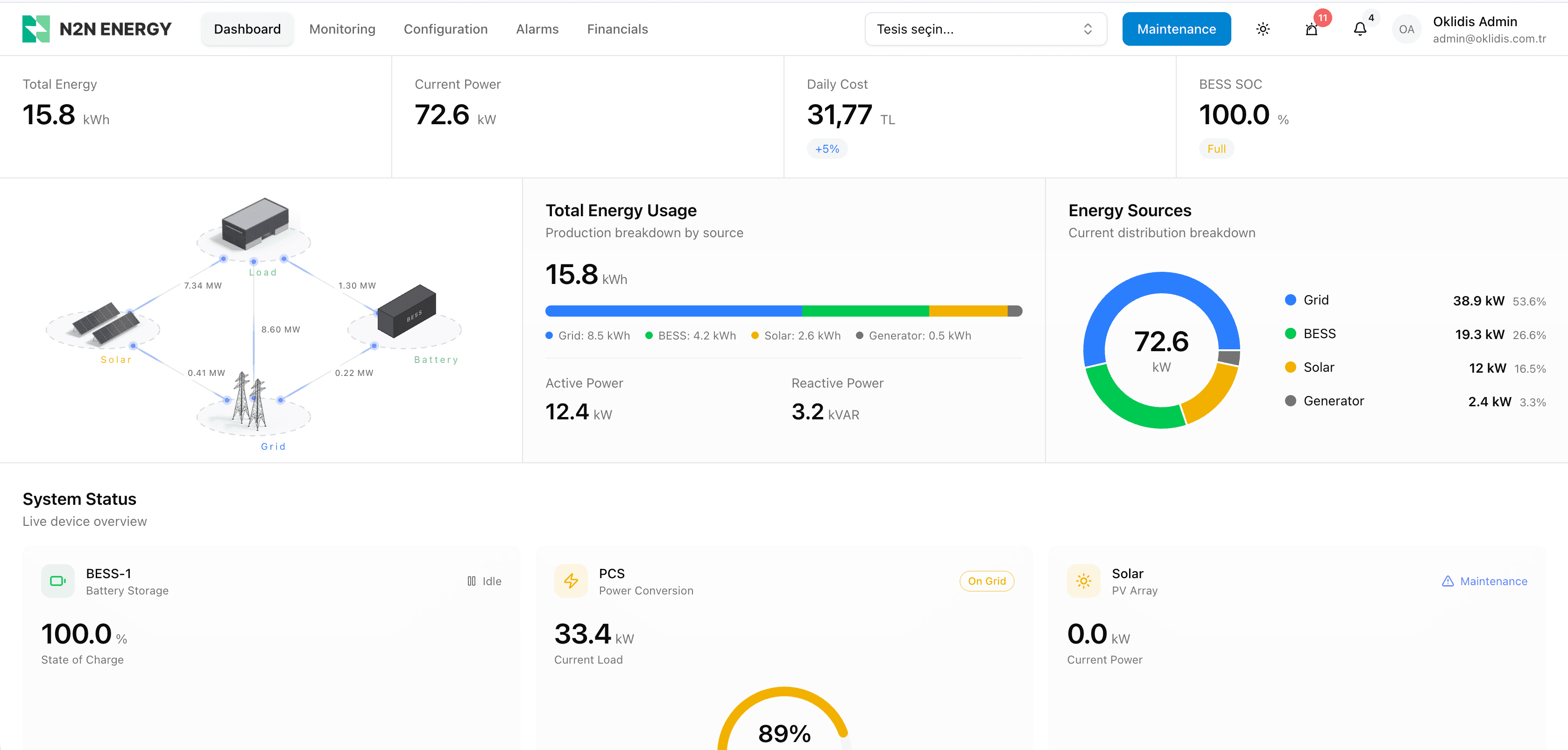Select the Load building in the diagram
The width and height of the screenshot is (1568, 750).
pyautogui.click(x=254, y=223)
